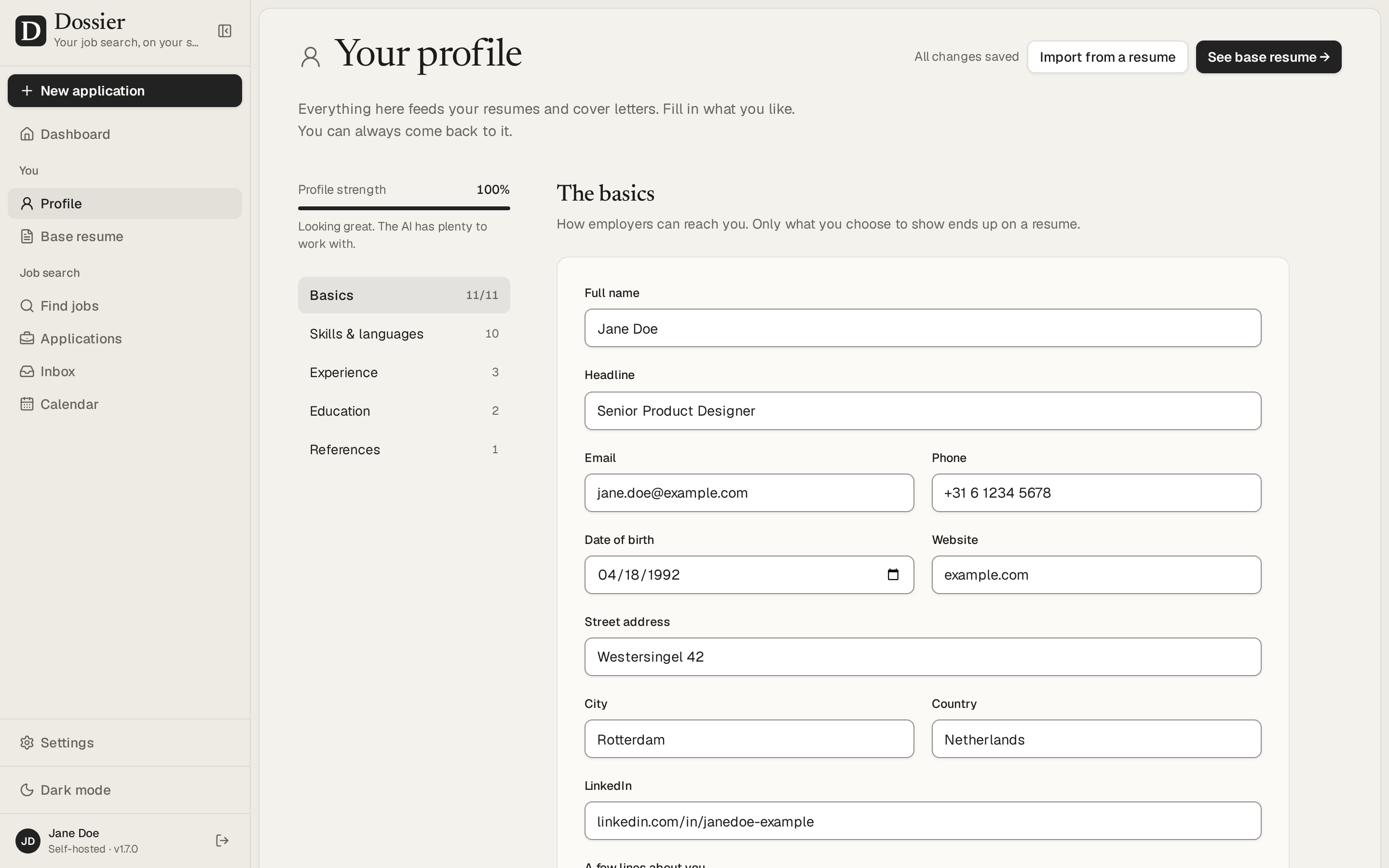The height and width of the screenshot is (868, 1389).
Task: Click the Phone input field
Action: pyautogui.click(x=1096, y=492)
